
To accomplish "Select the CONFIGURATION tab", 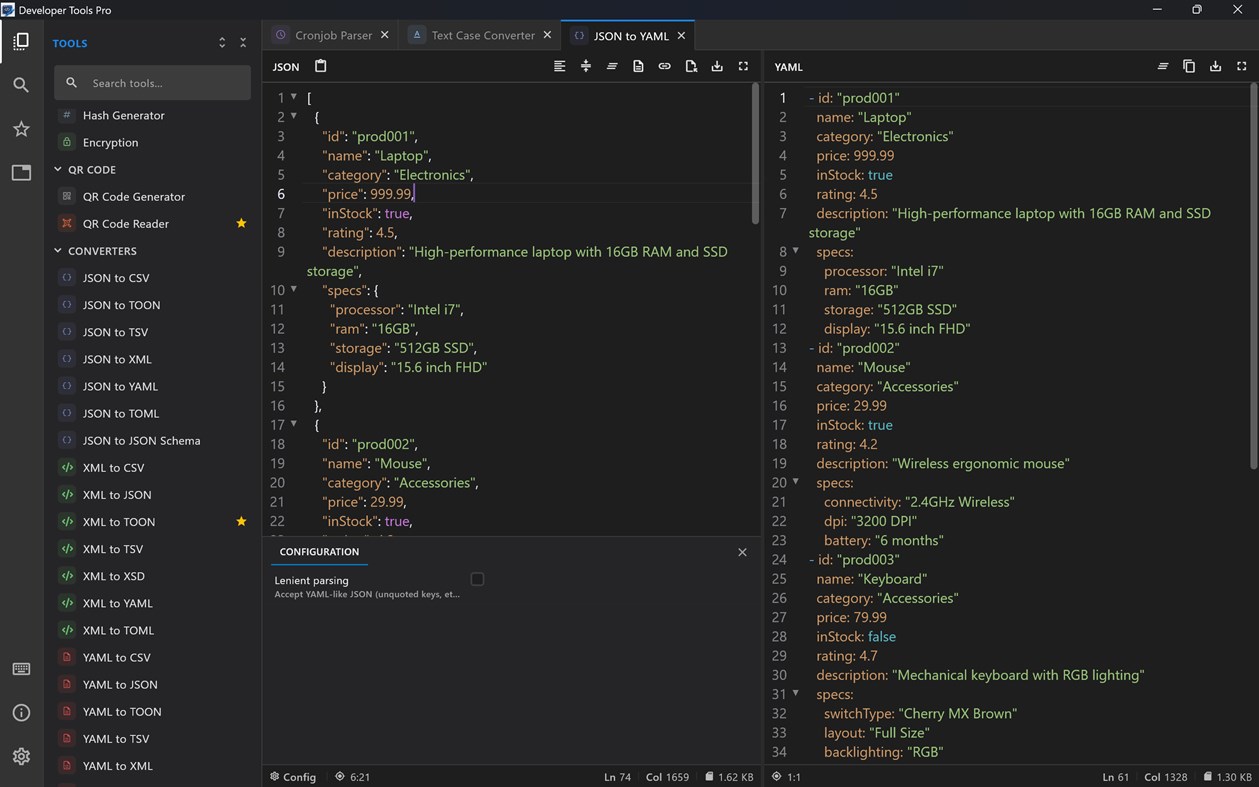I will click(x=319, y=551).
